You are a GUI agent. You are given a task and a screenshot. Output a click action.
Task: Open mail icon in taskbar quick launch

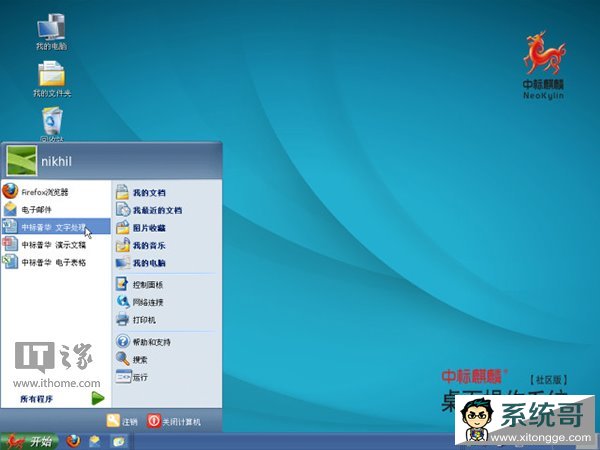tap(95, 442)
